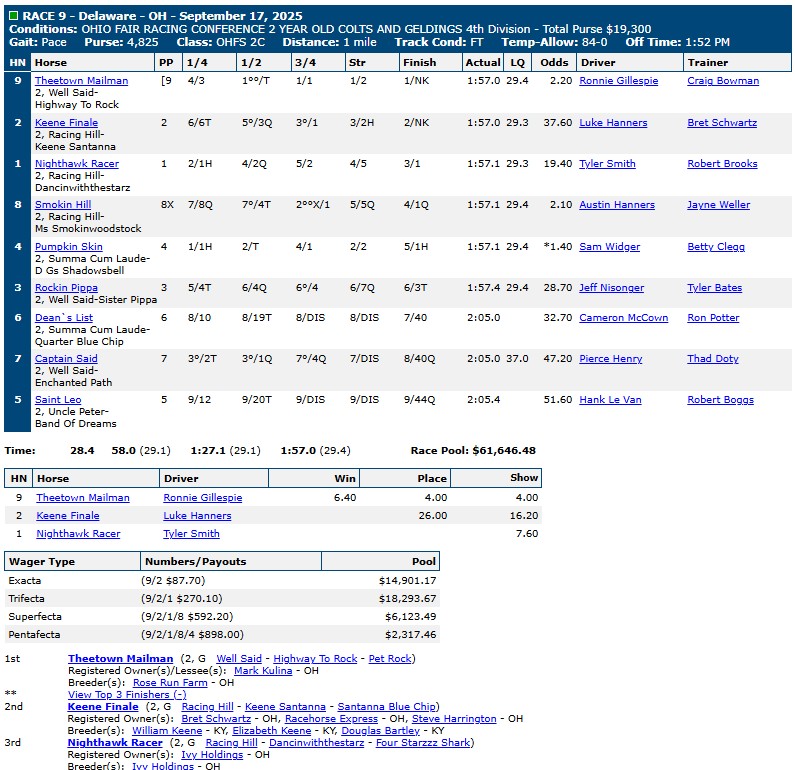Click Tyler Smith in the payouts table

(x=191, y=534)
